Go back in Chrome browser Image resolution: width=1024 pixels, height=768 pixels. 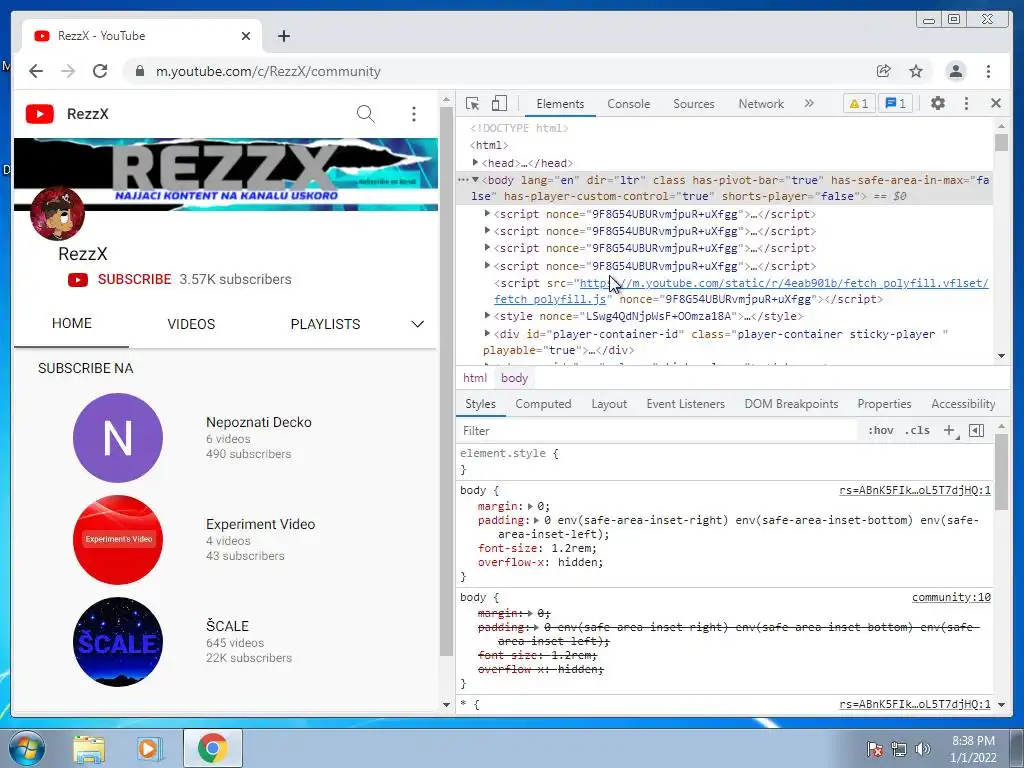[x=36, y=71]
